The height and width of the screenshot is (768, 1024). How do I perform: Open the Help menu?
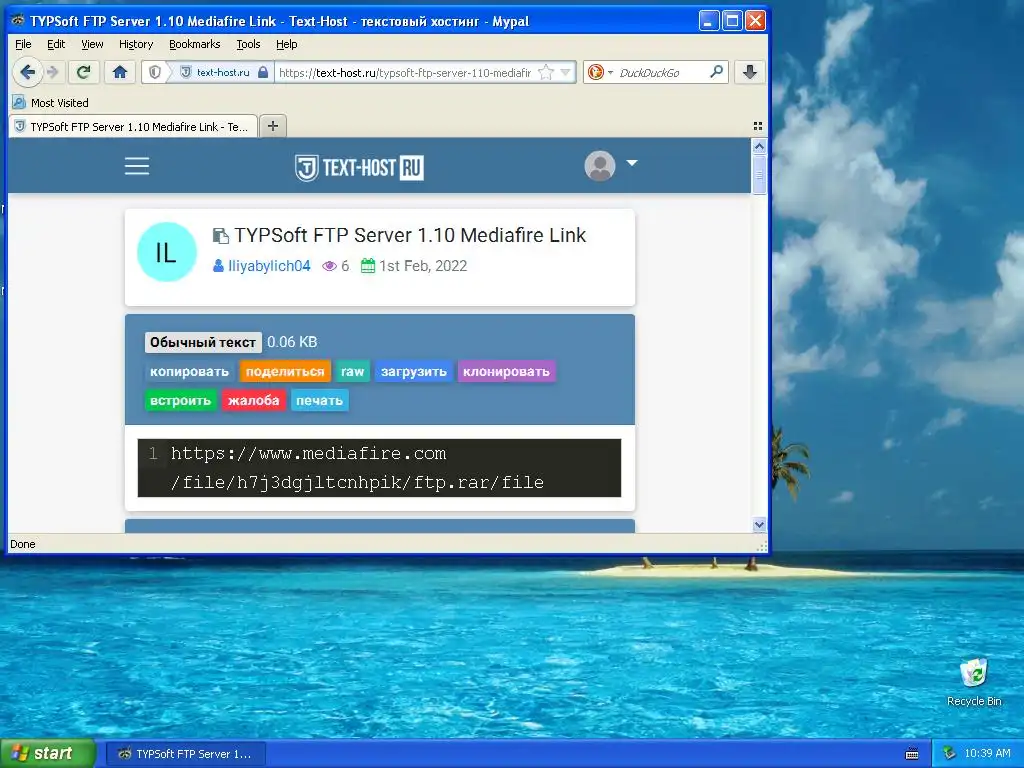click(x=287, y=44)
